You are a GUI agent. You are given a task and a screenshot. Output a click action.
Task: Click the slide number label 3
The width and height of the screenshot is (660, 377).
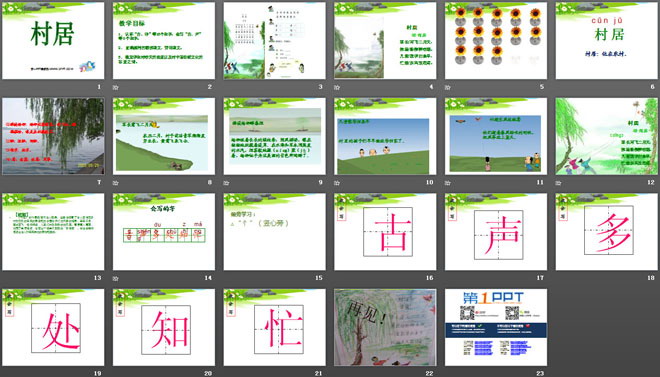pyautogui.click(x=320, y=87)
